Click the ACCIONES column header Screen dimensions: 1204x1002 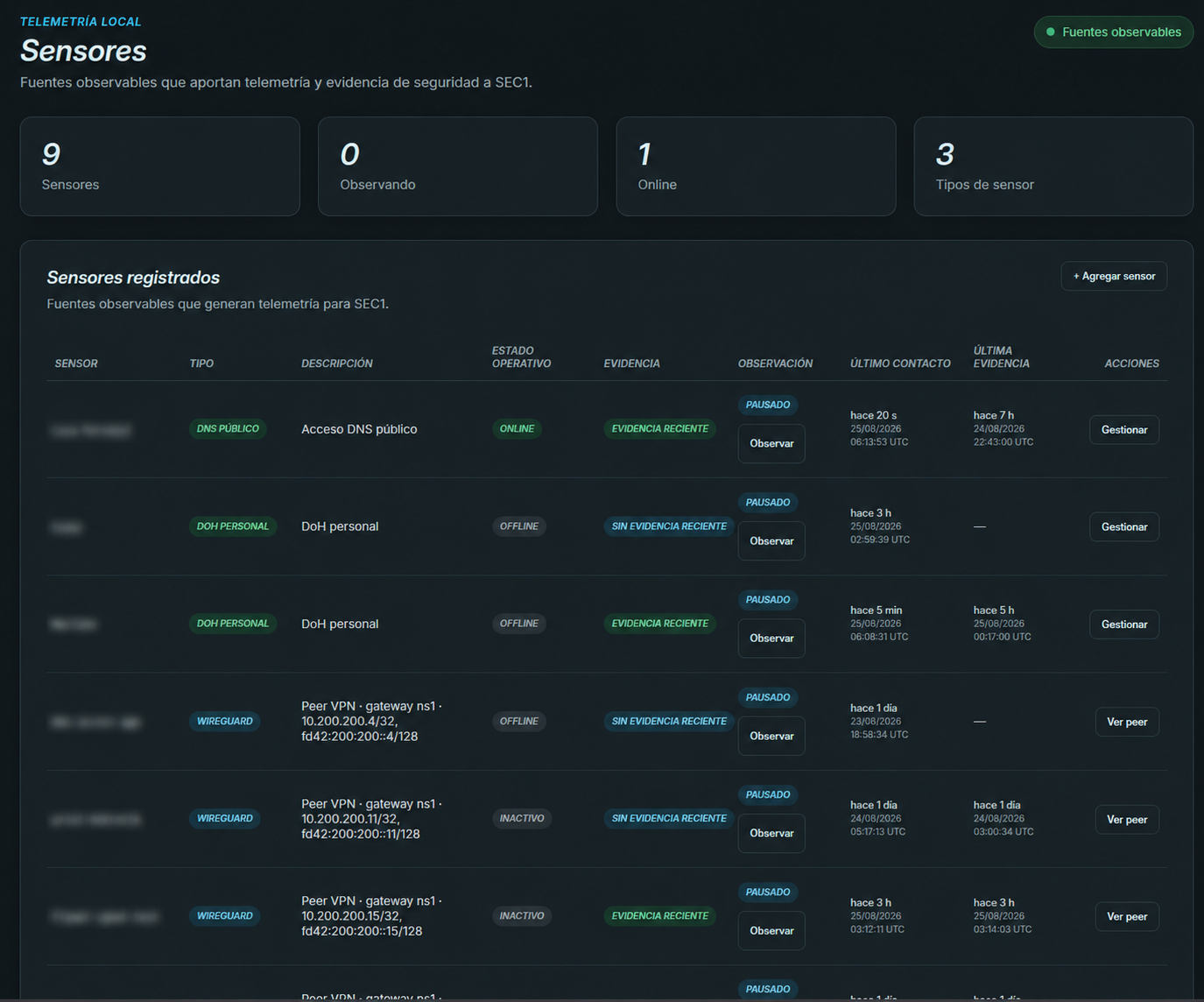click(1131, 363)
